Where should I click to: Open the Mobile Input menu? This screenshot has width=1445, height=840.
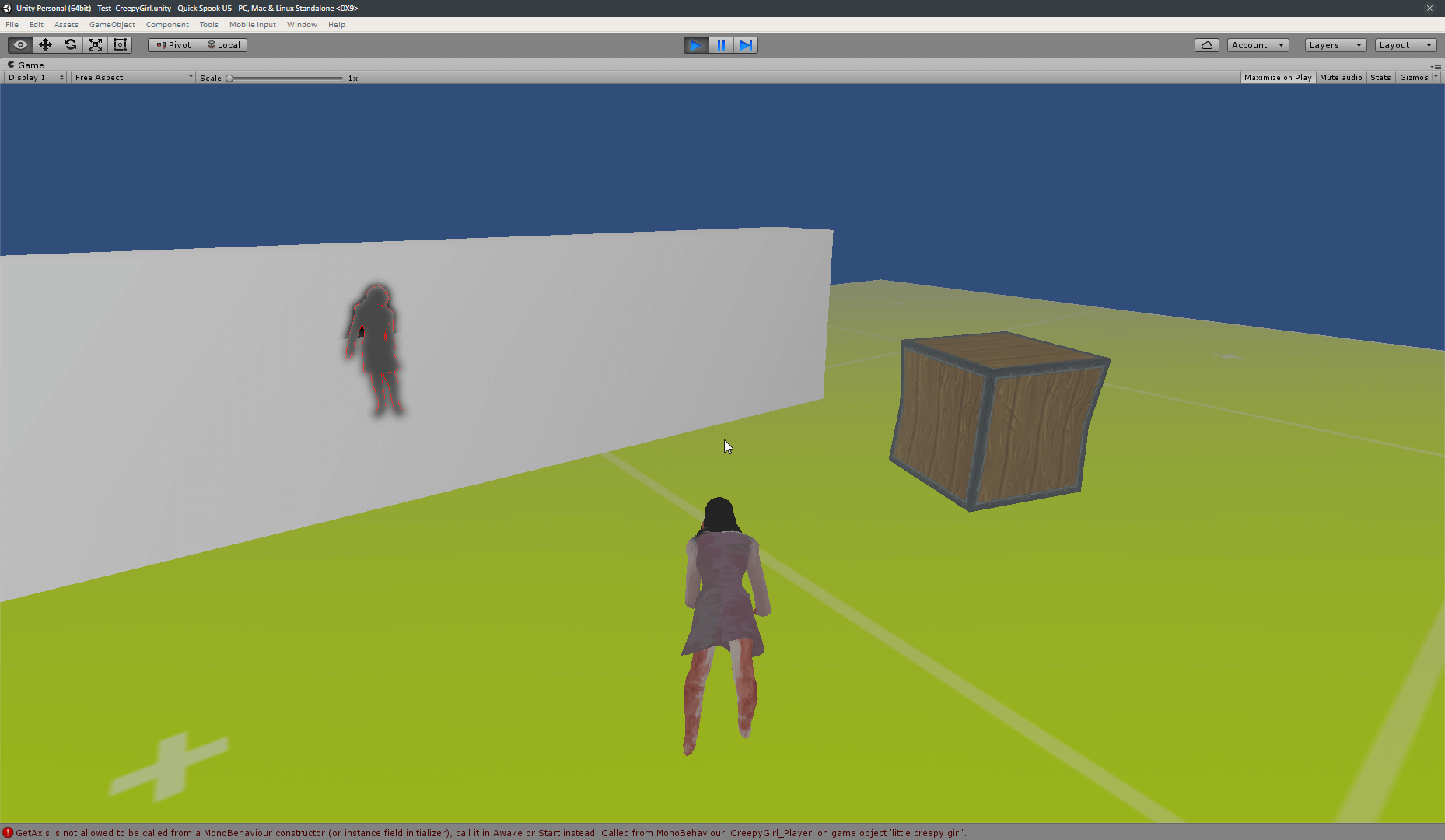click(253, 25)
